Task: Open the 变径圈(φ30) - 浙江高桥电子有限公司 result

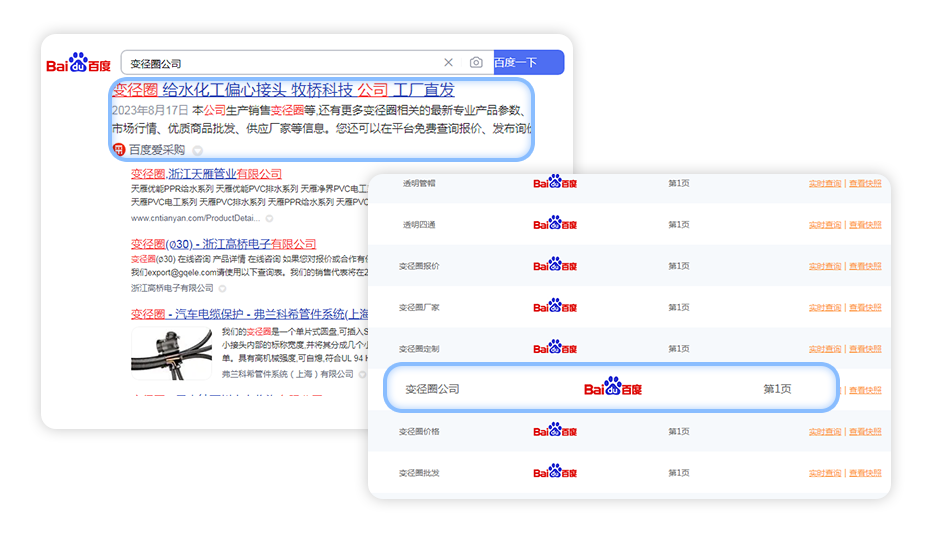Action: coord(223,244)
